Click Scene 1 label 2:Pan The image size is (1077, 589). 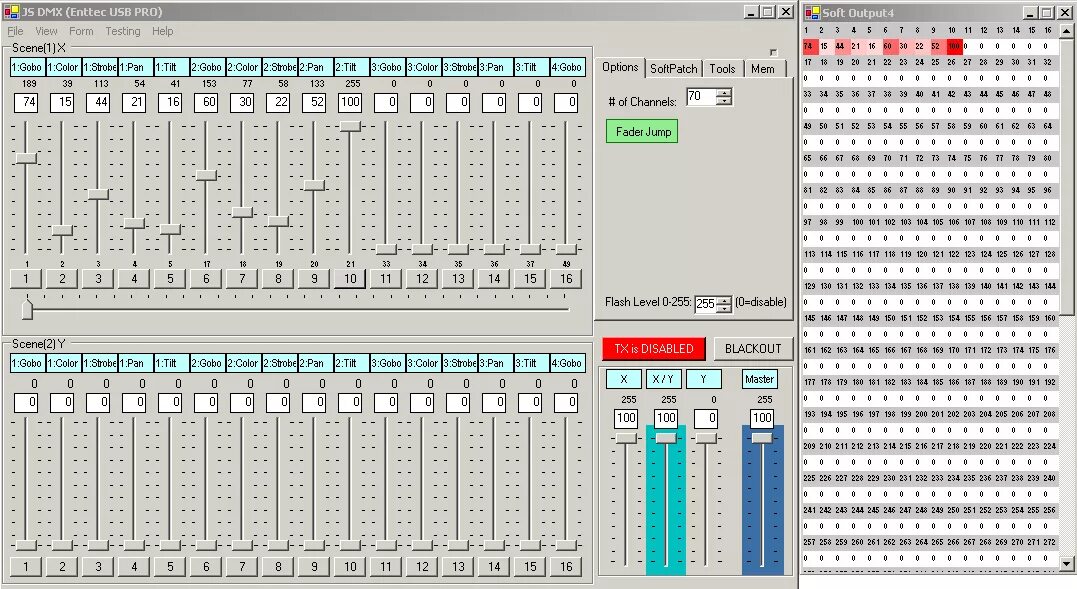point(315,67)
